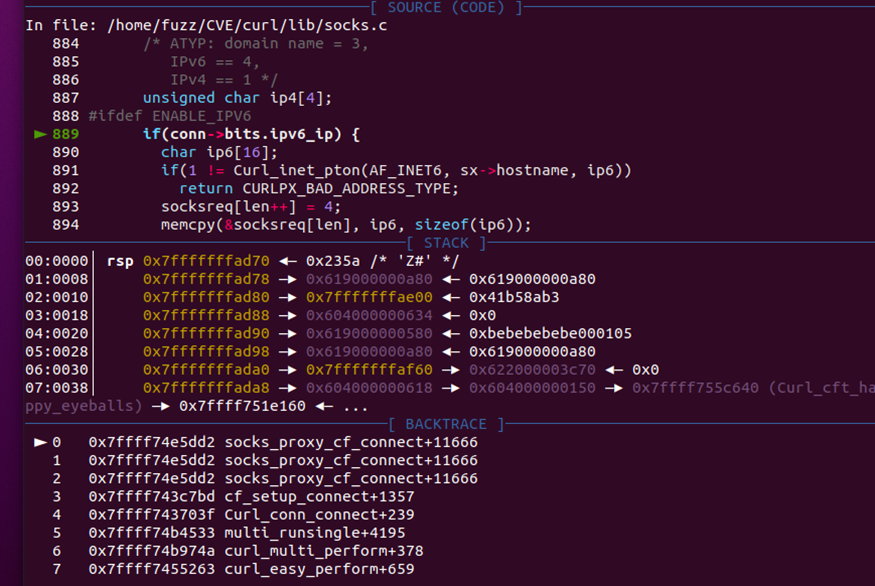Click the stack value 0x41b58ab3
The width and height of the screenshot is (875, 586).
click(514, 297)
